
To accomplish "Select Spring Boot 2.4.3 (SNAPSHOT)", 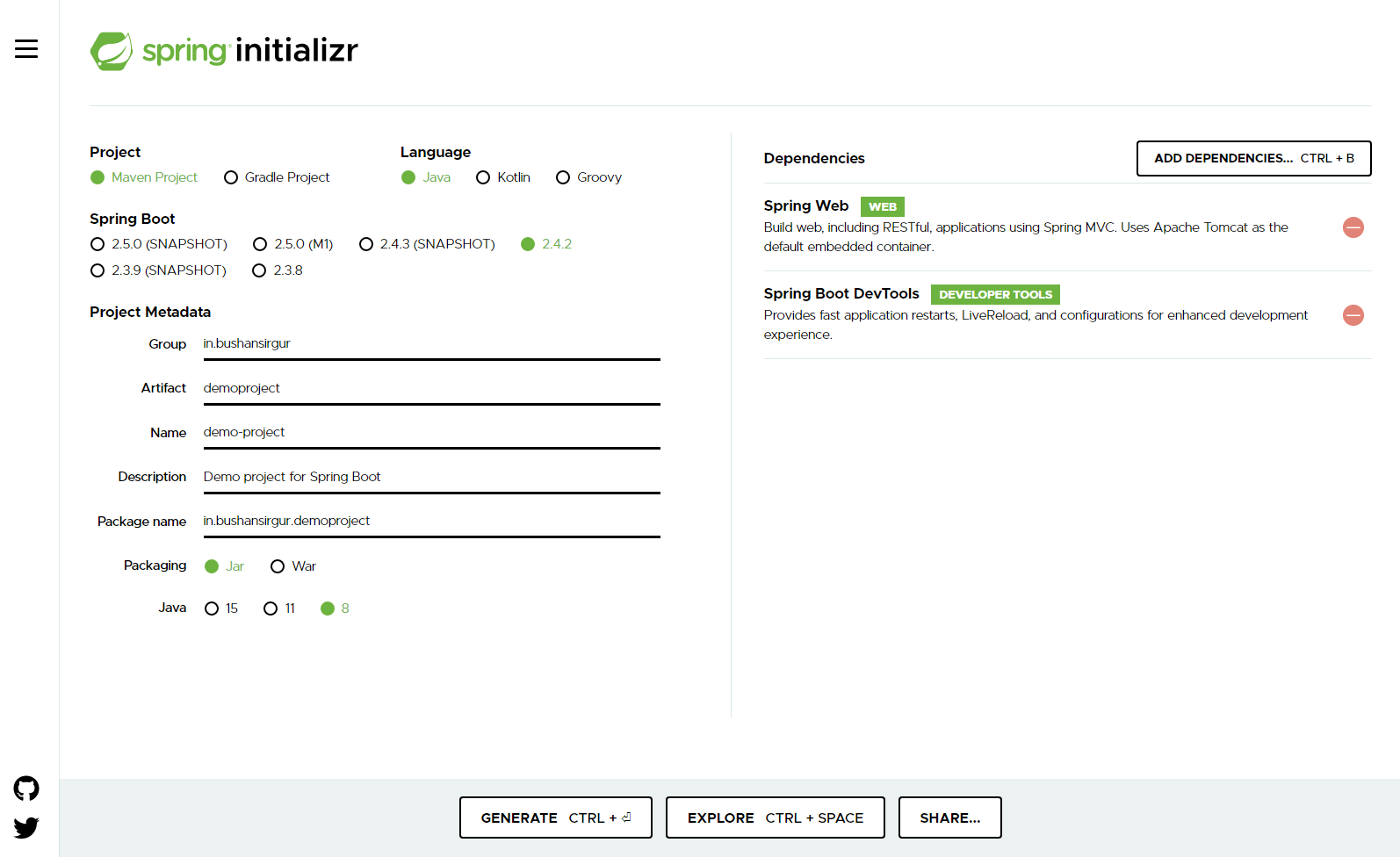I will pyautogui.click(x=427, y=244).
